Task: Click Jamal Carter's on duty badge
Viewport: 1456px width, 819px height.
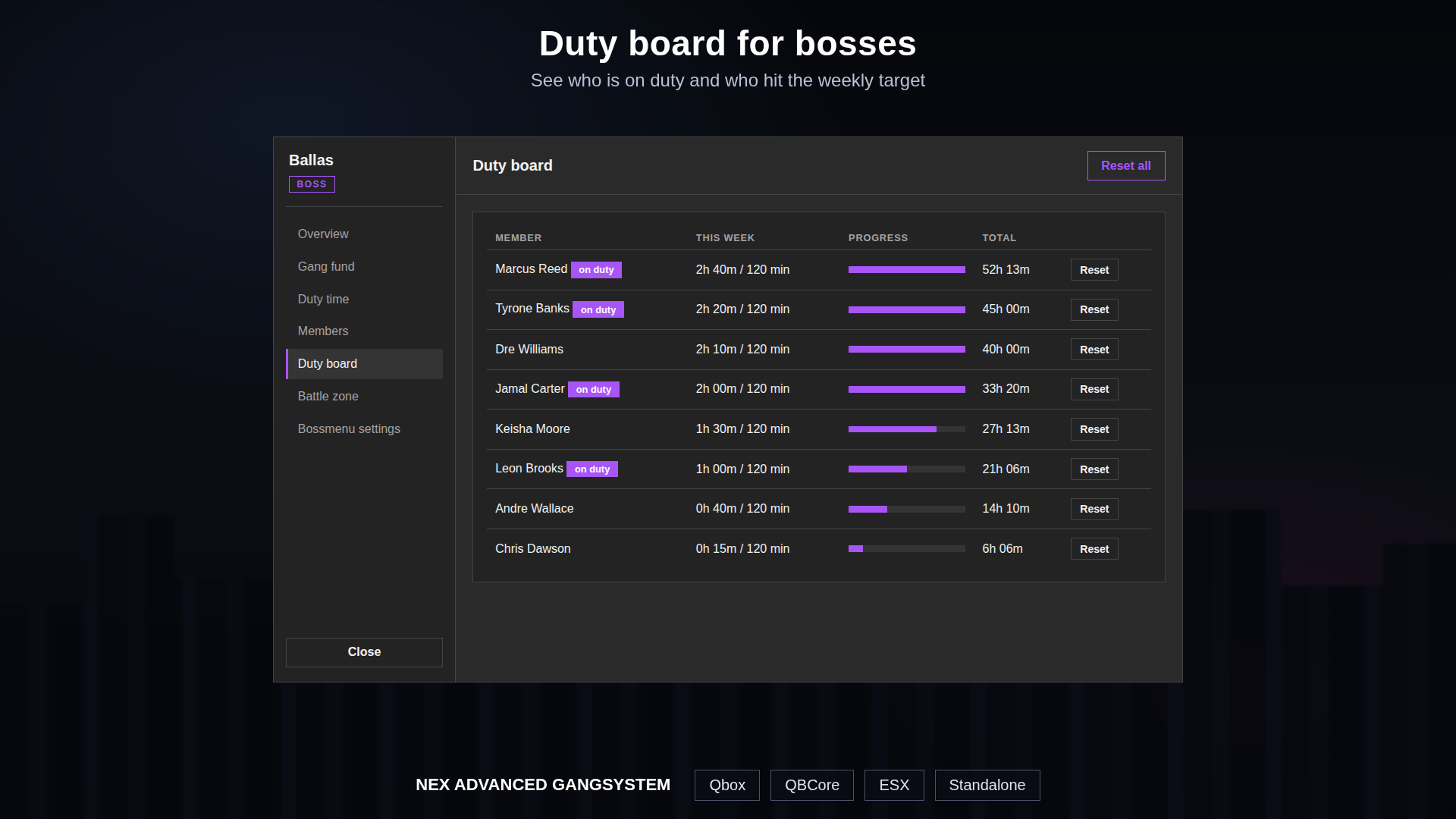Action: click(594, 390)
